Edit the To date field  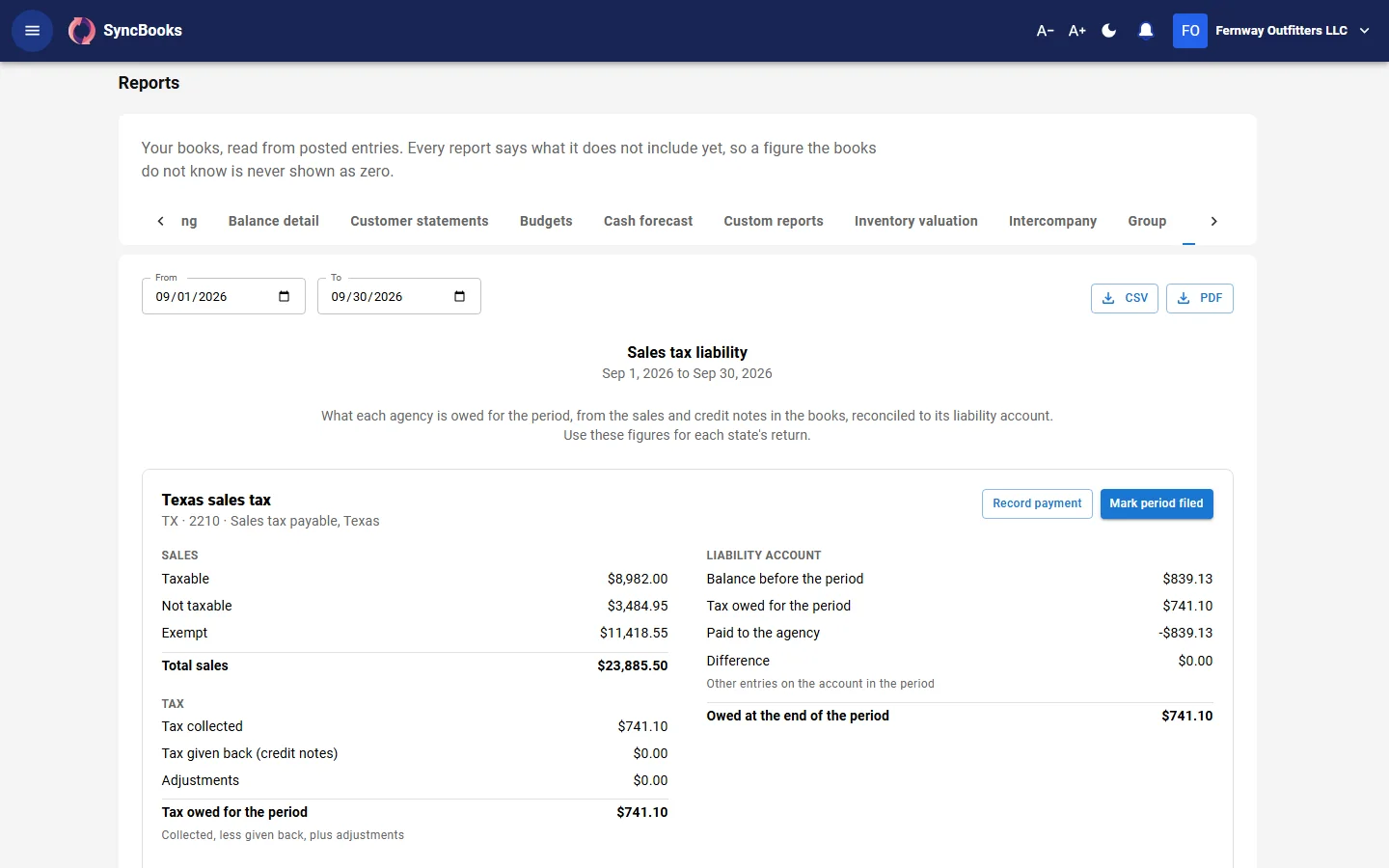coord(399,296)
